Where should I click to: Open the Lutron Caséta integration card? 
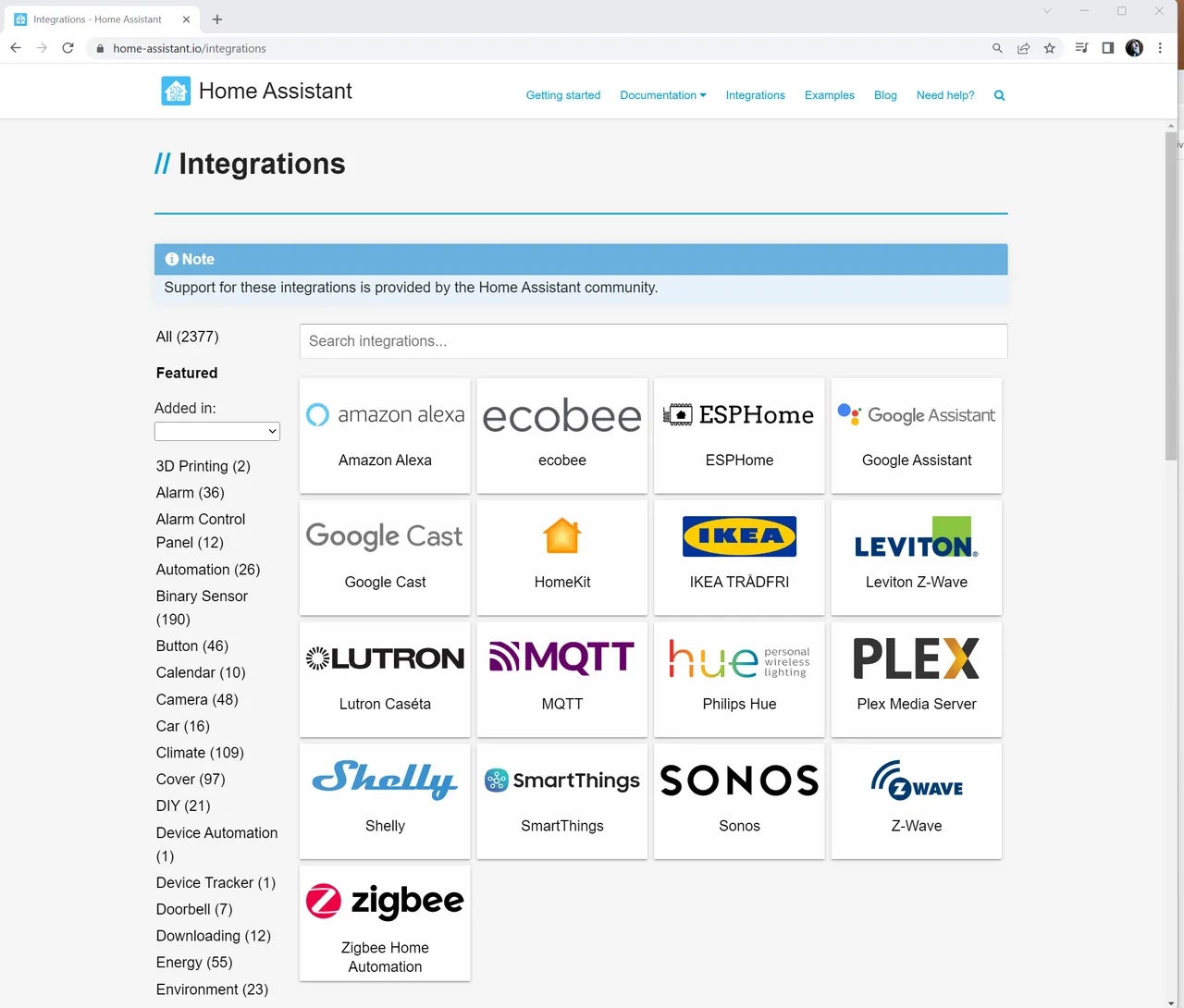tap(385, 680)
